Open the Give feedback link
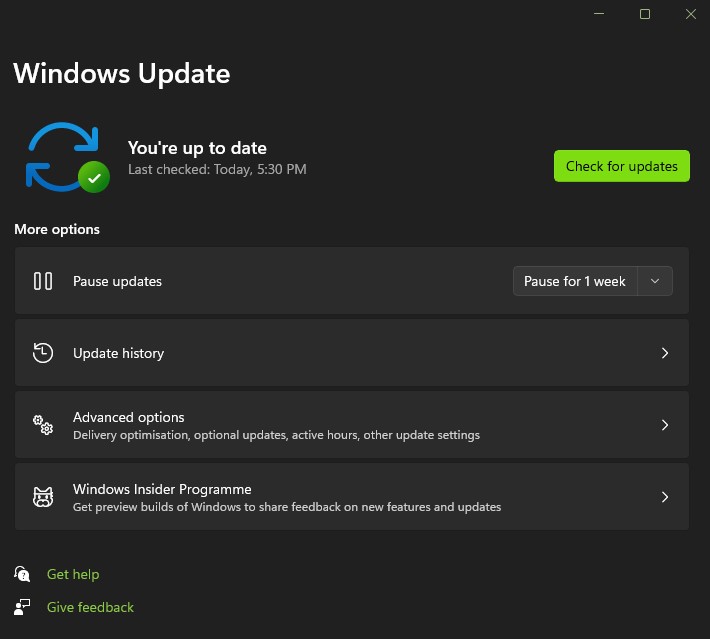710x639 pixels. point(90,607)
